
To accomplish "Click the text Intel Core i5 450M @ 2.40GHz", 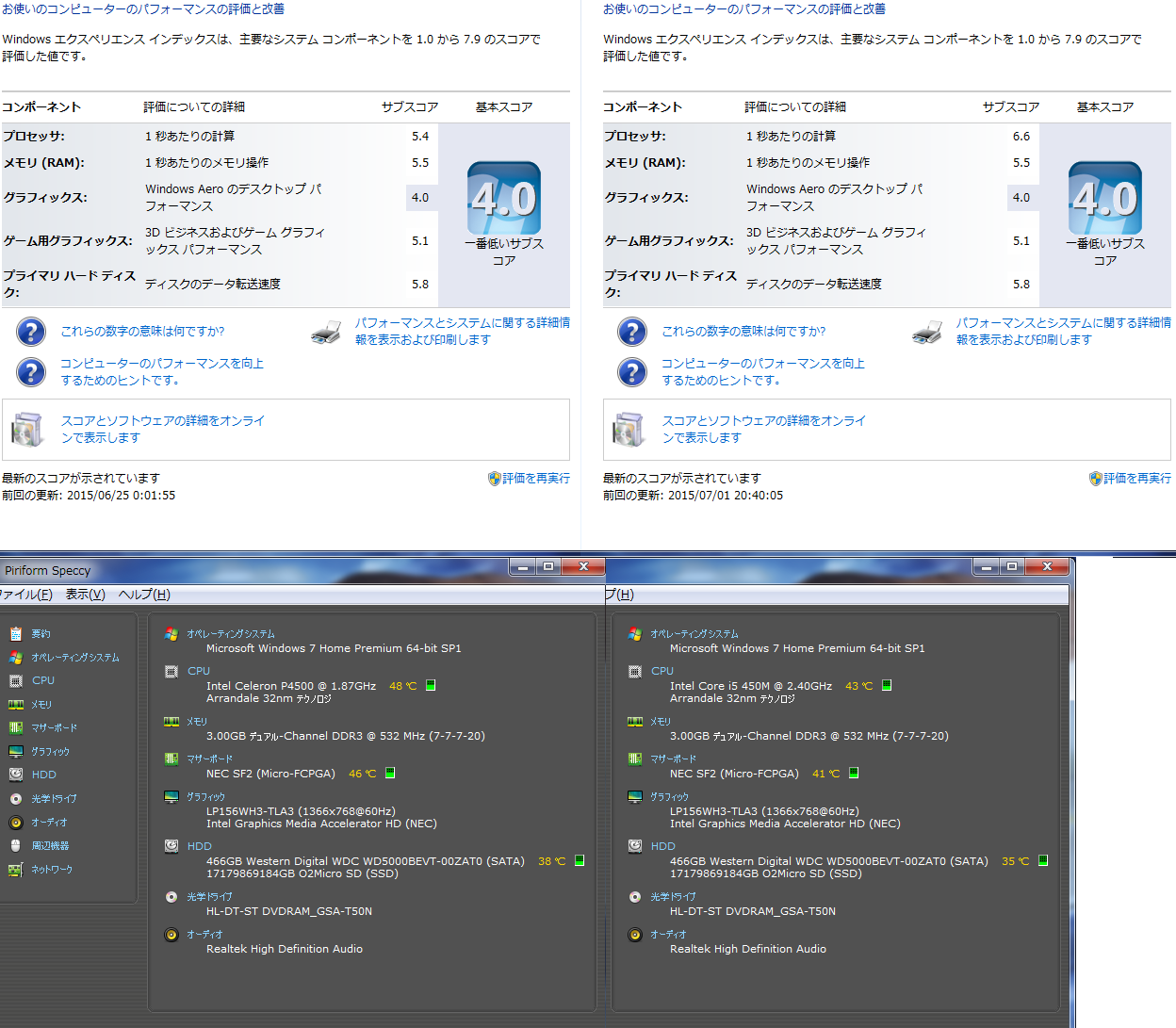I will [x=751, y=686].
